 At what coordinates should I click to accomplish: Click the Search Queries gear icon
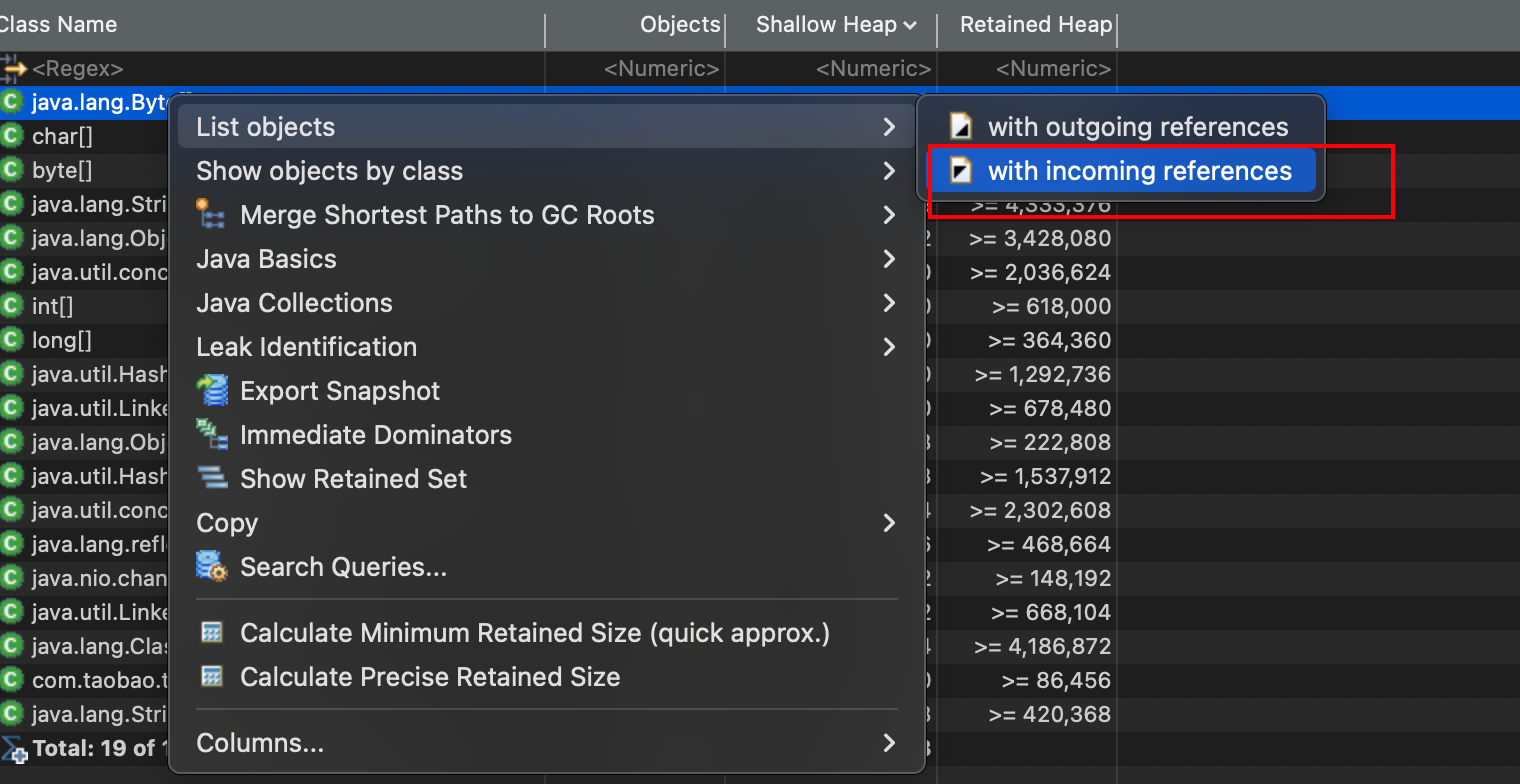[x=211, y=567]
